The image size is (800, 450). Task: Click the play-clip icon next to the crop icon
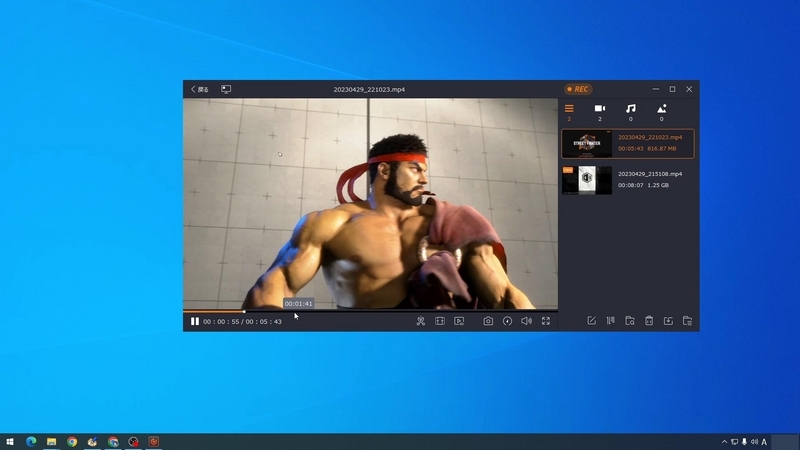tap(459, 321)
